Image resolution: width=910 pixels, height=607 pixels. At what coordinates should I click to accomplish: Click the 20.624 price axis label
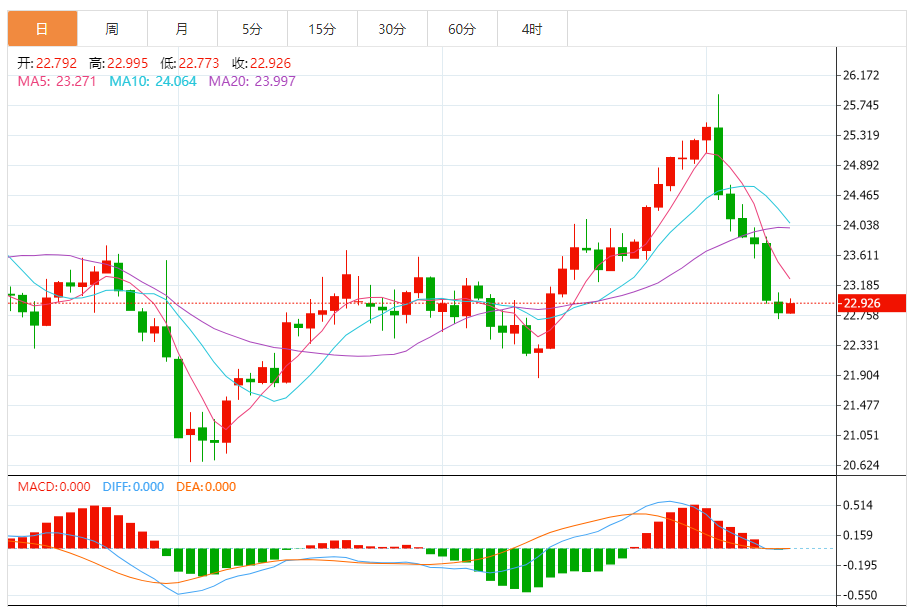pyautogui.click(x=861, y=465)
